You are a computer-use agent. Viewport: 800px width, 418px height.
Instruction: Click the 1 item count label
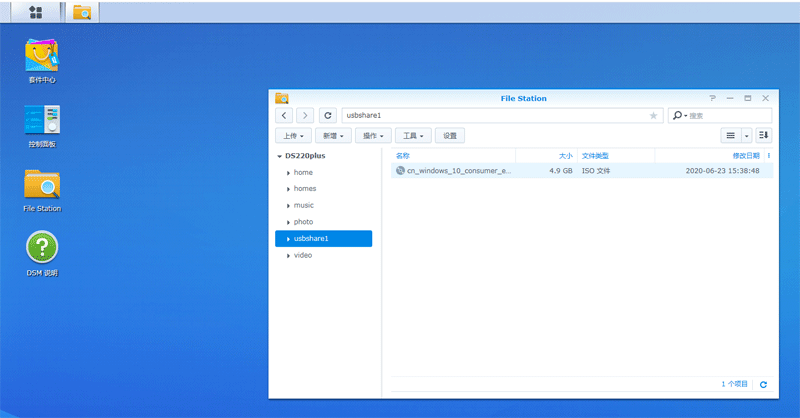tap(734, 384)
